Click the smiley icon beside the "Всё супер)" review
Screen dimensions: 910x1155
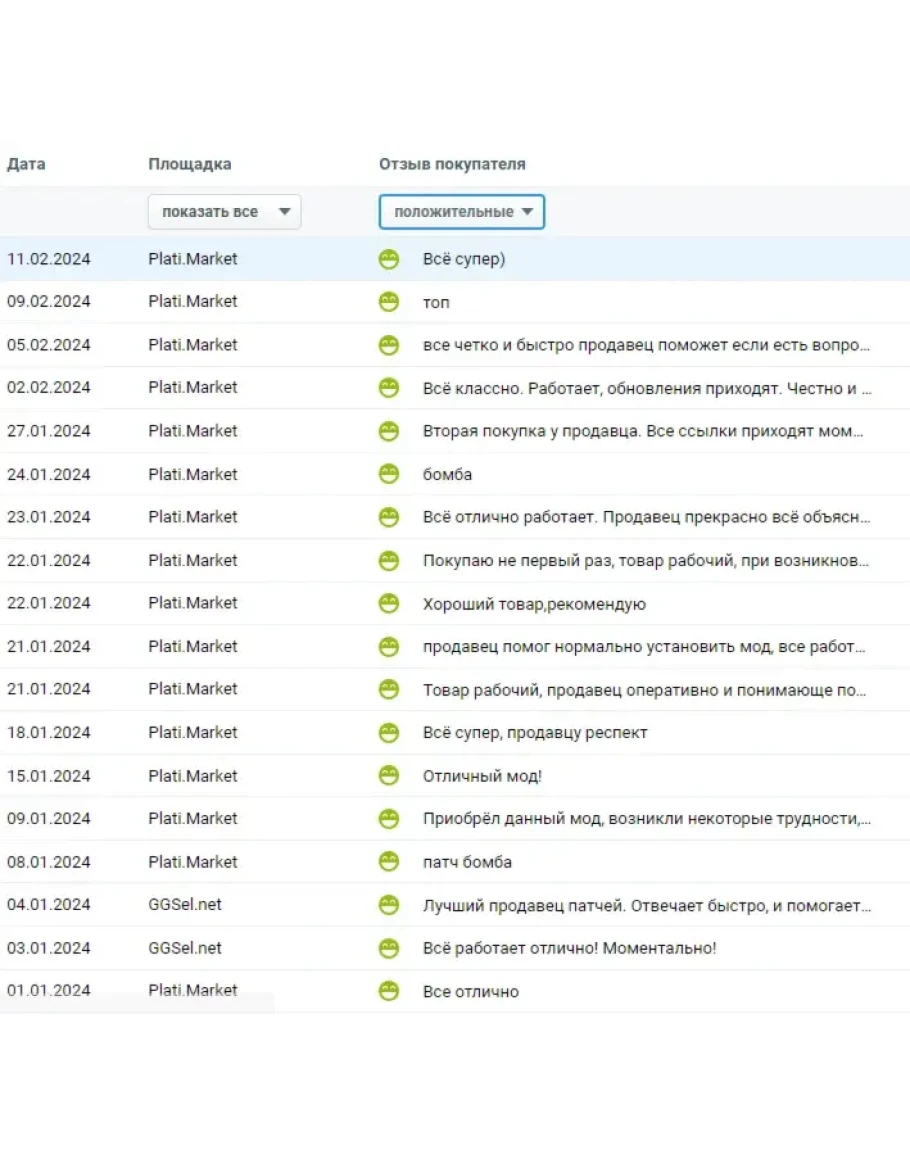389,259
